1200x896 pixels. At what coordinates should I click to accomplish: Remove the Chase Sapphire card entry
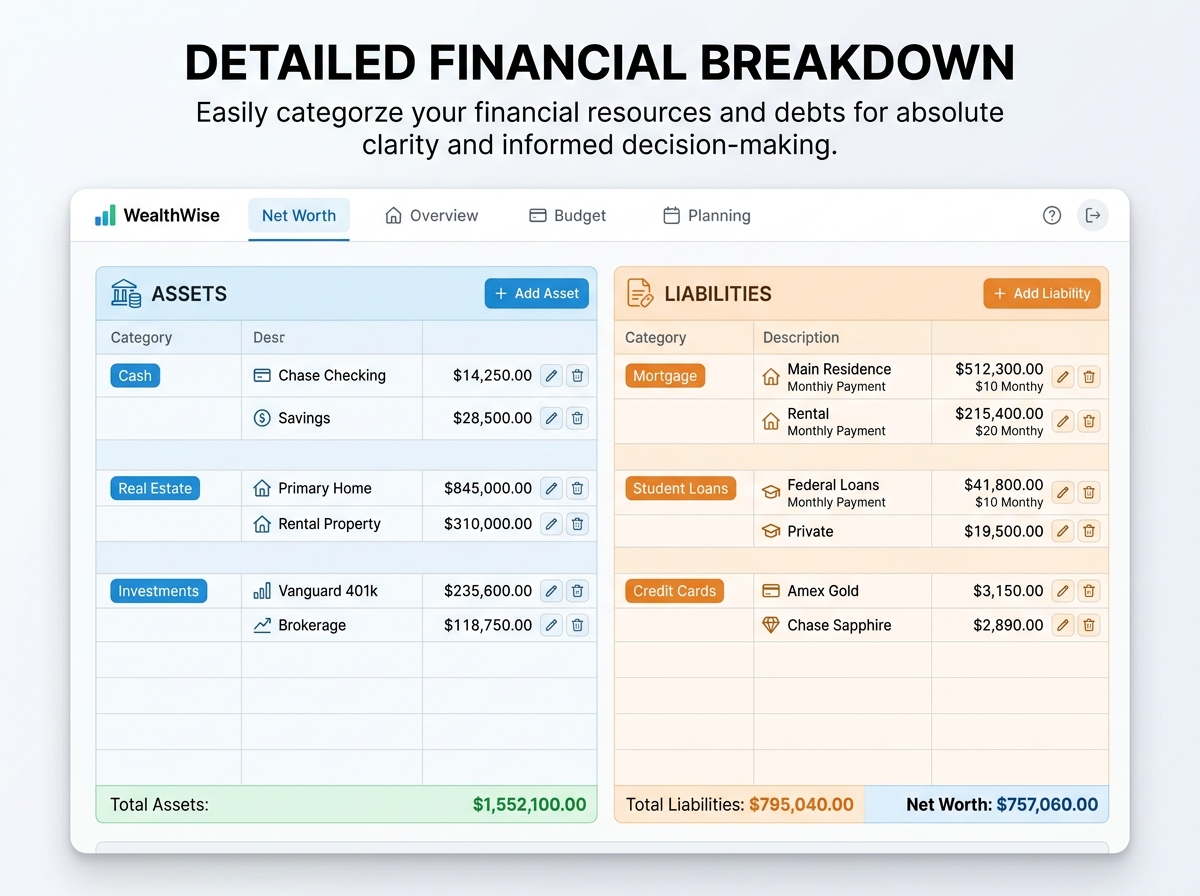click(x=1089, y=625)
